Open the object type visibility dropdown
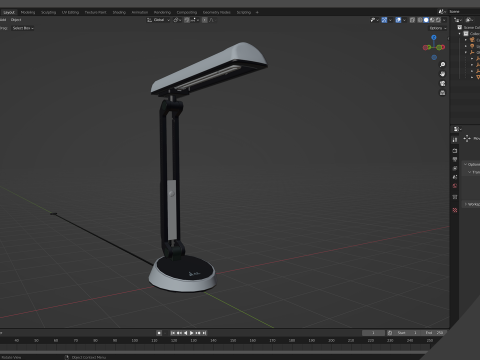The width and height of the screenshot is (480, 360). tap(374, 20)
